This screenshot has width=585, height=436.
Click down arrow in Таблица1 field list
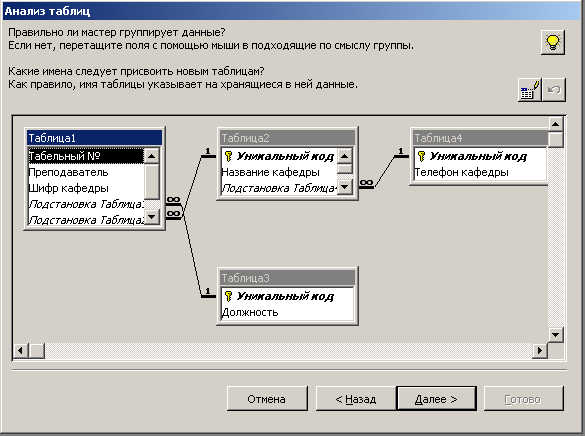[151, 216]
